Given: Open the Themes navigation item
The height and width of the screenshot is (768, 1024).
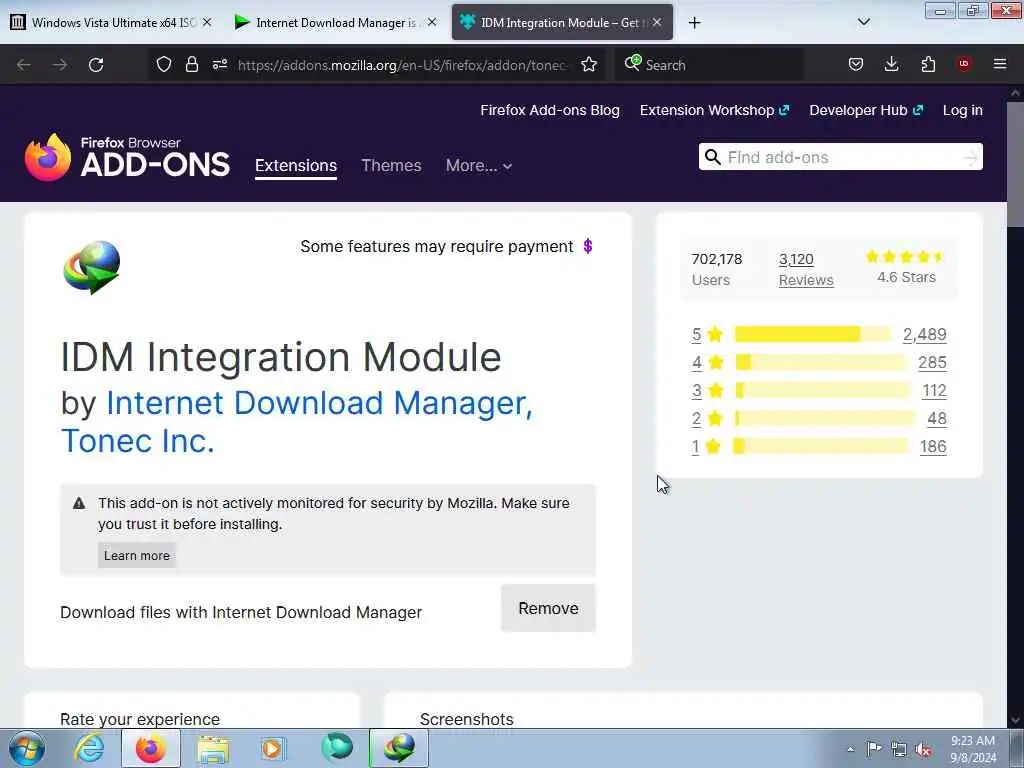Looking at the screenshot, I should coord(391,165).
